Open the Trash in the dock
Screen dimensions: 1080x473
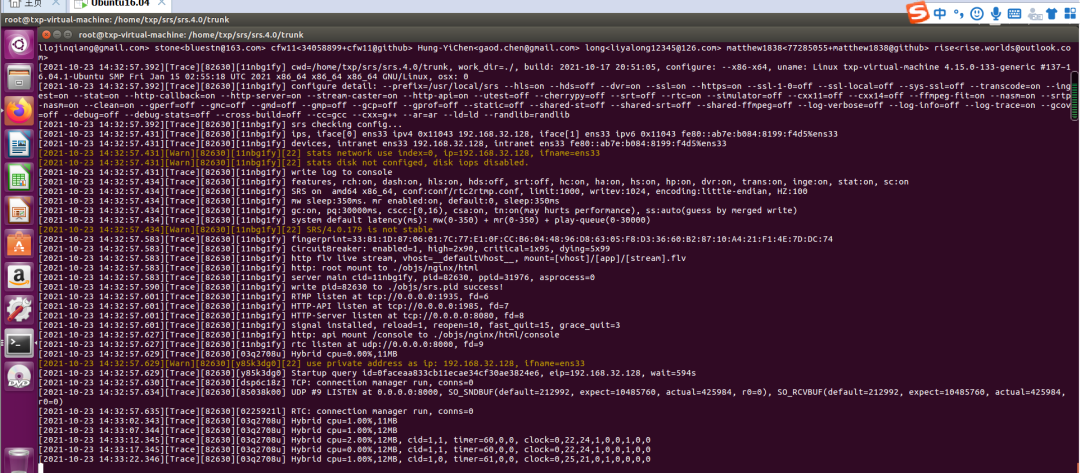(x=19, y=460)
